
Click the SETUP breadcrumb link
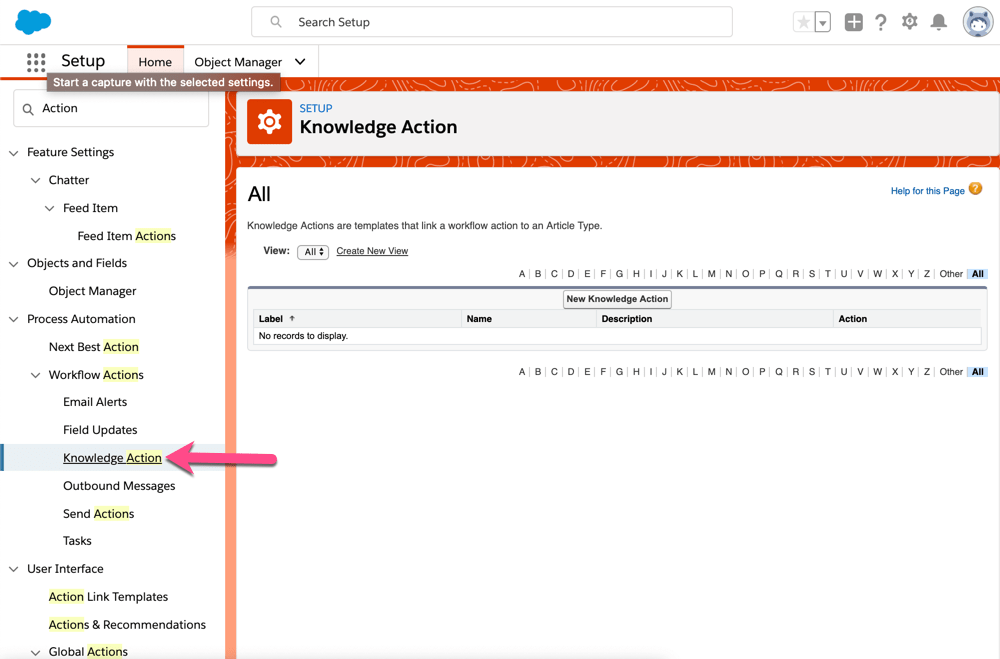[x=316, y=108]
